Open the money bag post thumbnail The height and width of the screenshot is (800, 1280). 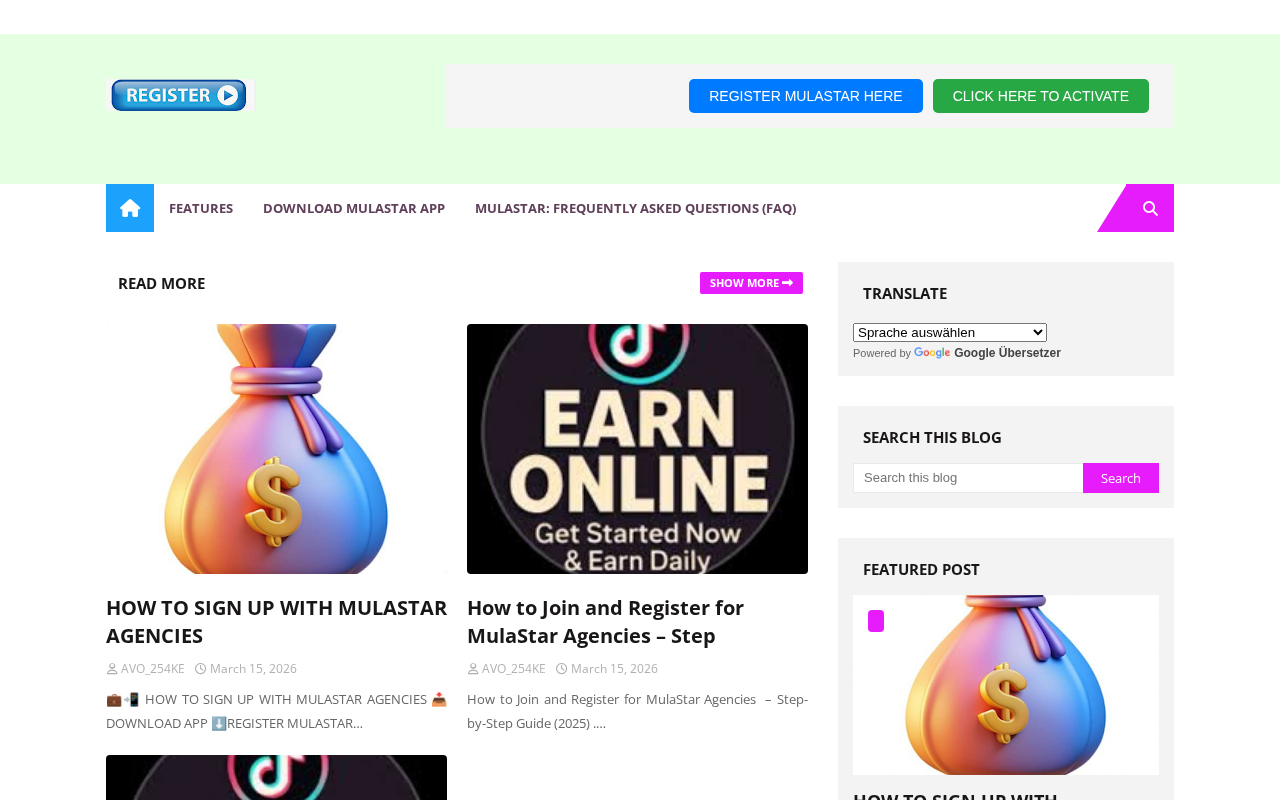pos(276,449)
